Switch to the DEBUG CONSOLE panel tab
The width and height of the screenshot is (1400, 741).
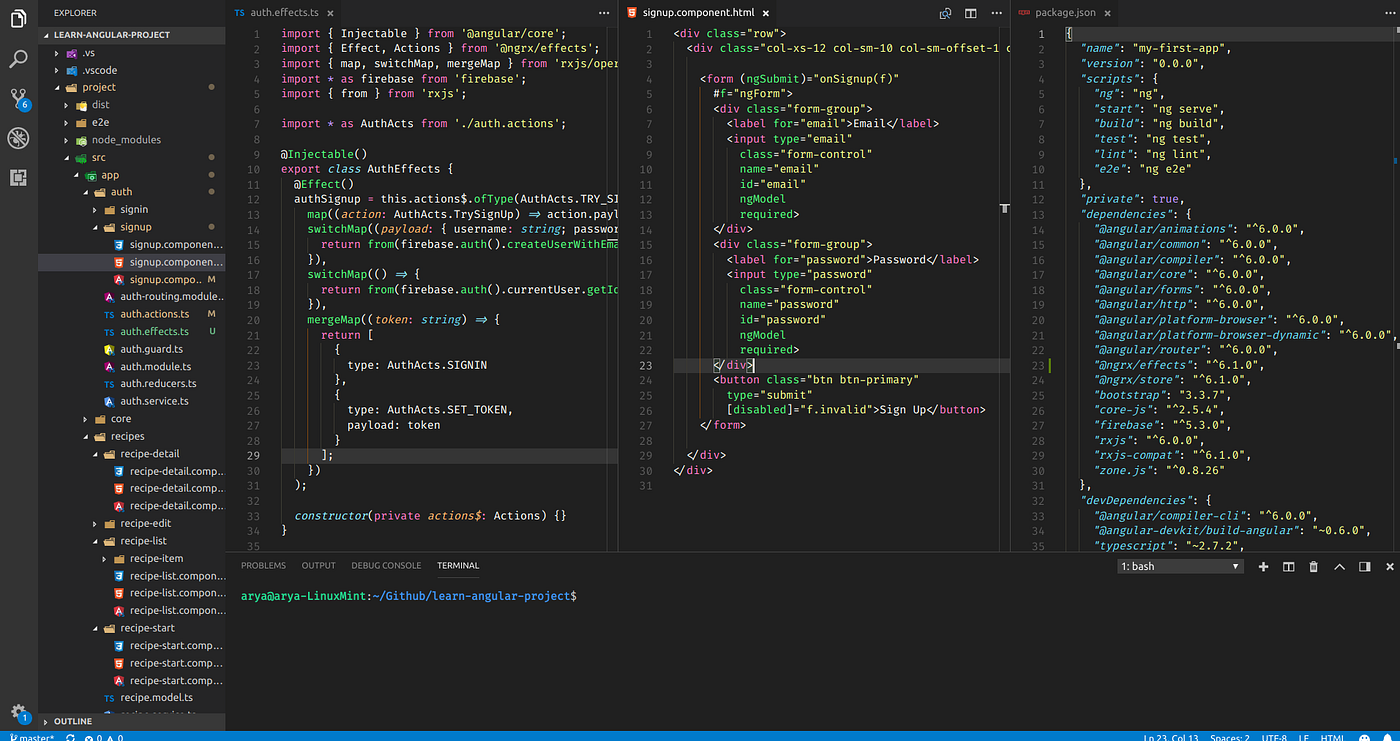[x=386, y=566]
